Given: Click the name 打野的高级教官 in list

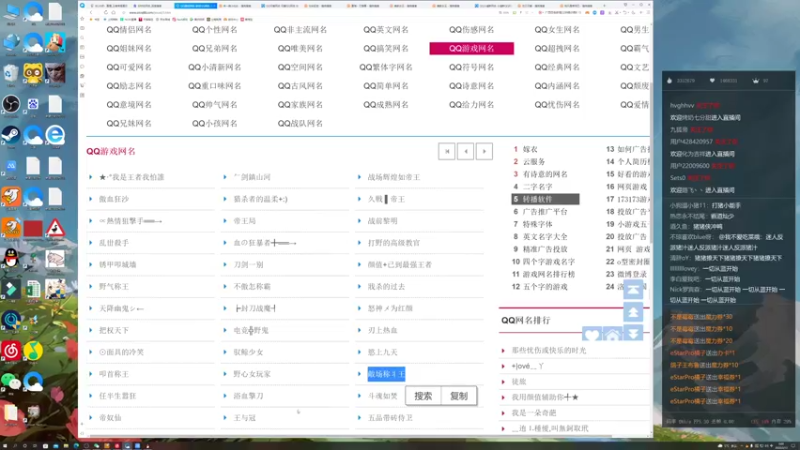Looking at the screenshot, I should [394, 243].
